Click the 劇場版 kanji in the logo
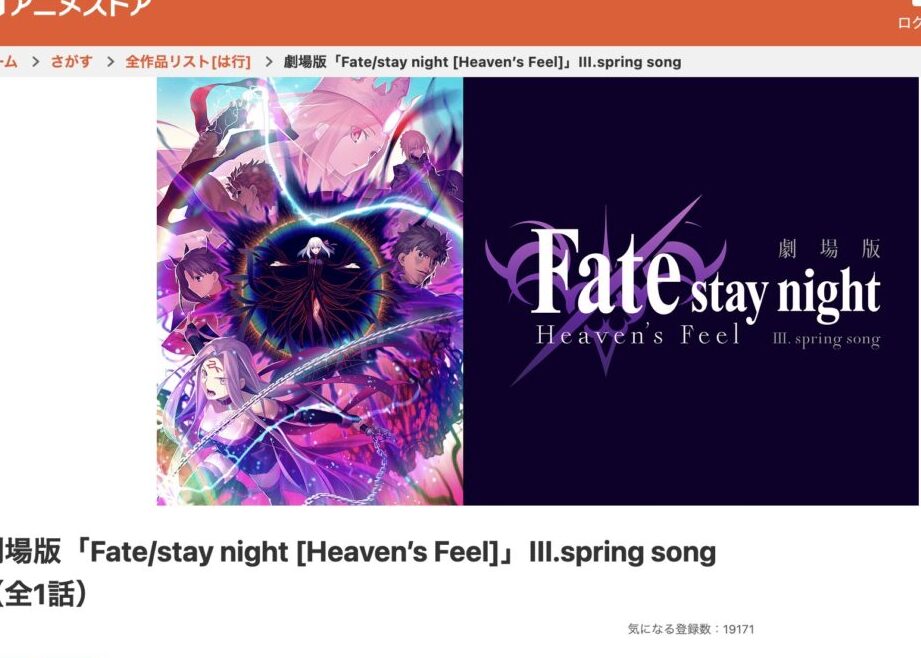 (829, 249)
